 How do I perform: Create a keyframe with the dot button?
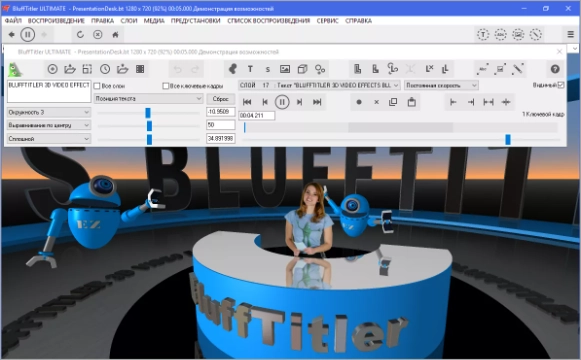click(359, 102)
